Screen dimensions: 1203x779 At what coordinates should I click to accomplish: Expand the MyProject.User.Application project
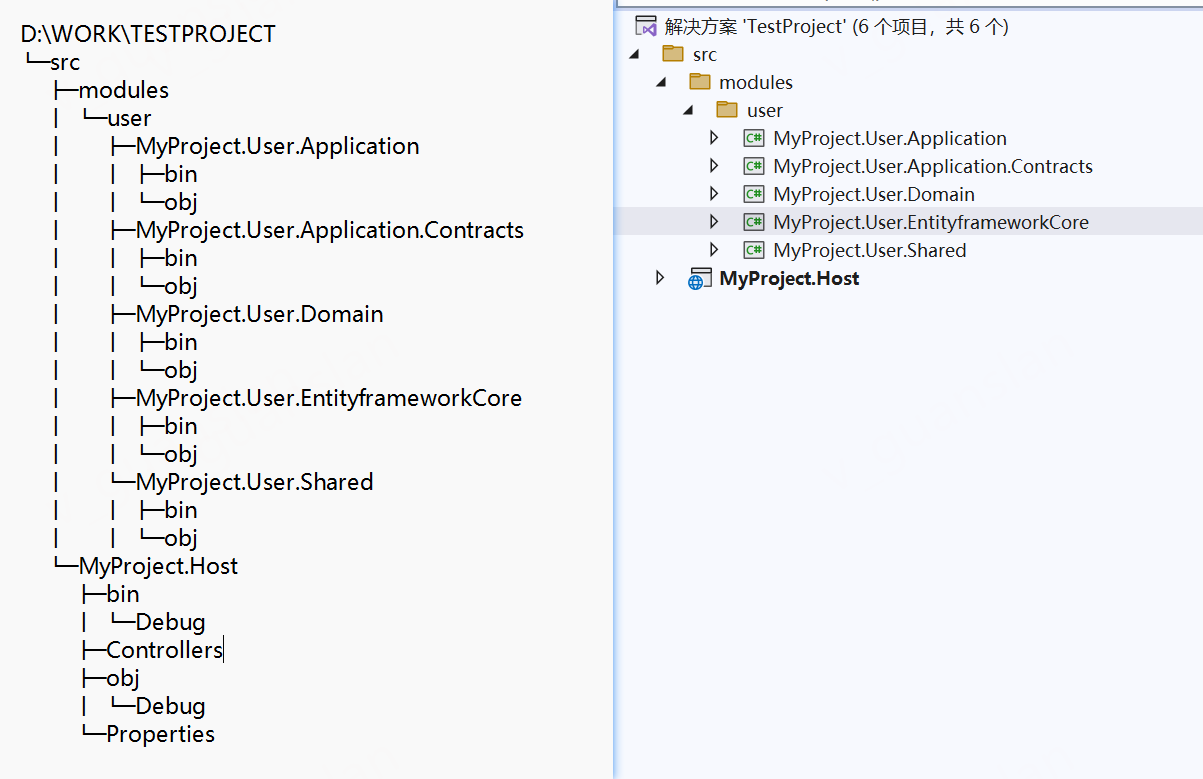coord(714,138)
